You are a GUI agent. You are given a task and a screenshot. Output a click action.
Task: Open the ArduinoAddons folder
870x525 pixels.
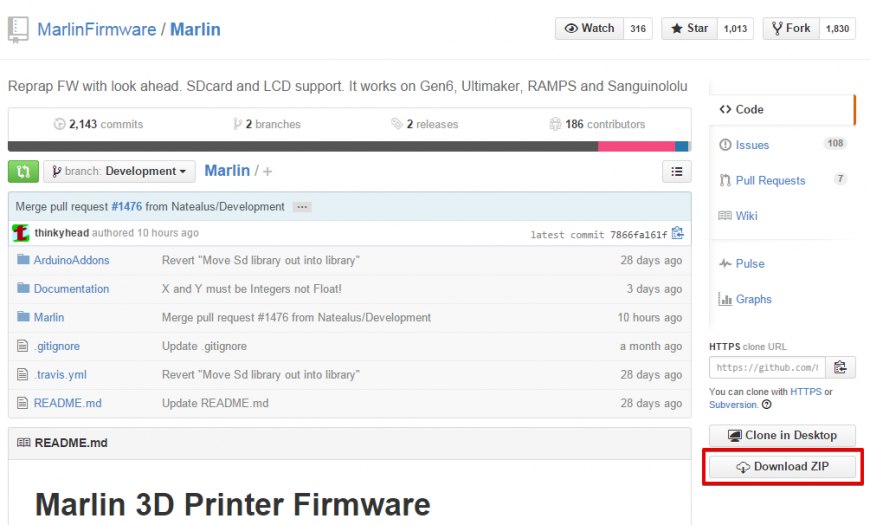[72, 260]
